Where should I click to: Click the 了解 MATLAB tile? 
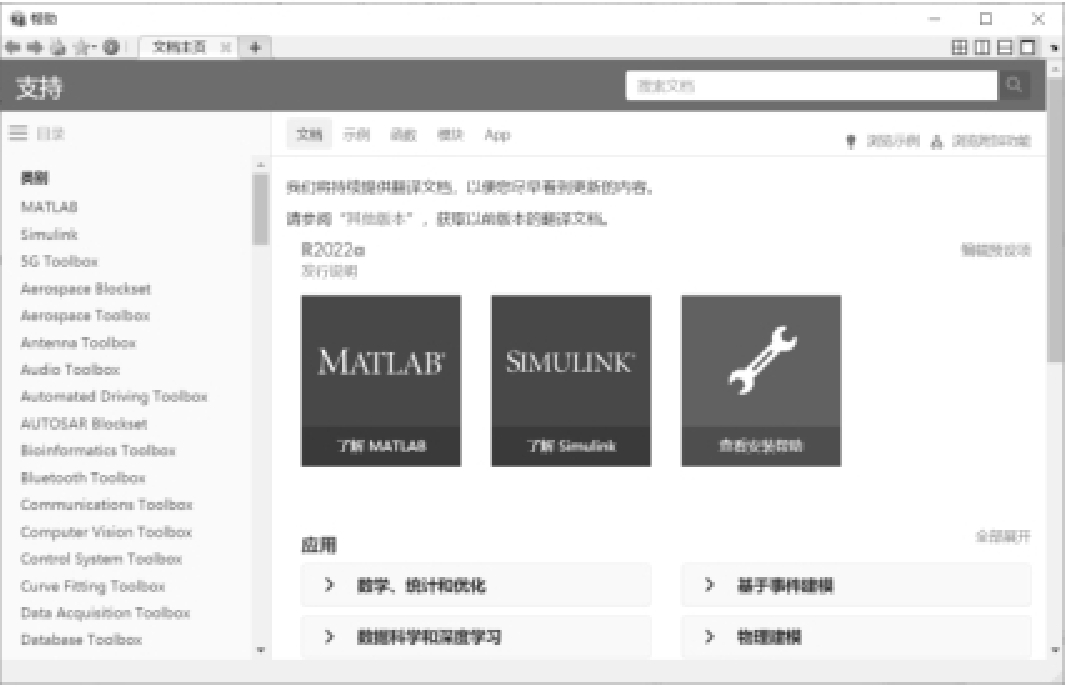[380, 380]
